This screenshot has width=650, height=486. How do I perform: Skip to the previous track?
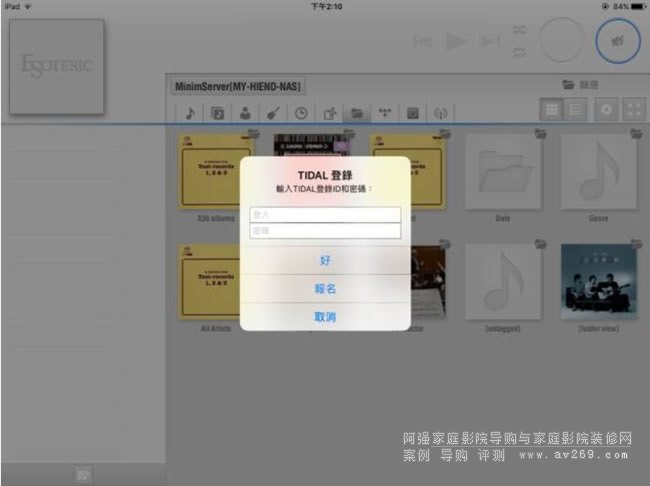tap(423, 41)
